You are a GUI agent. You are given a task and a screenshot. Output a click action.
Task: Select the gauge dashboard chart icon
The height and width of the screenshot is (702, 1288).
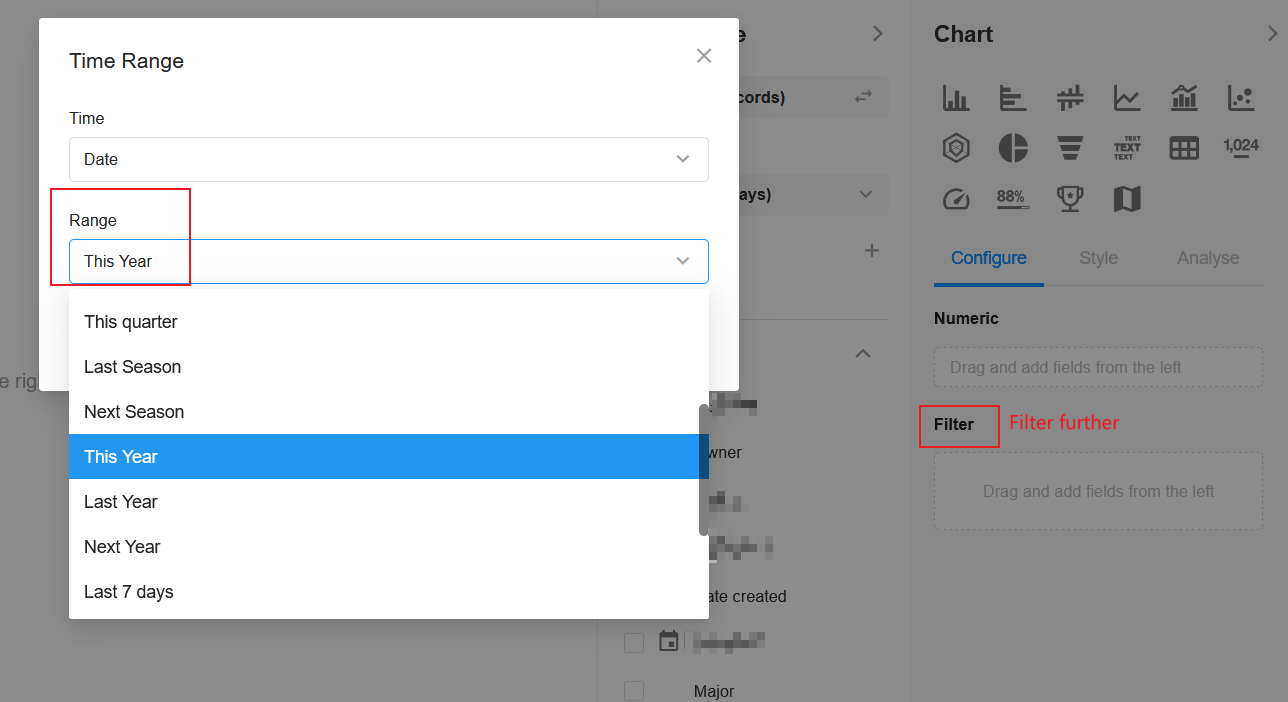(956, 199)
